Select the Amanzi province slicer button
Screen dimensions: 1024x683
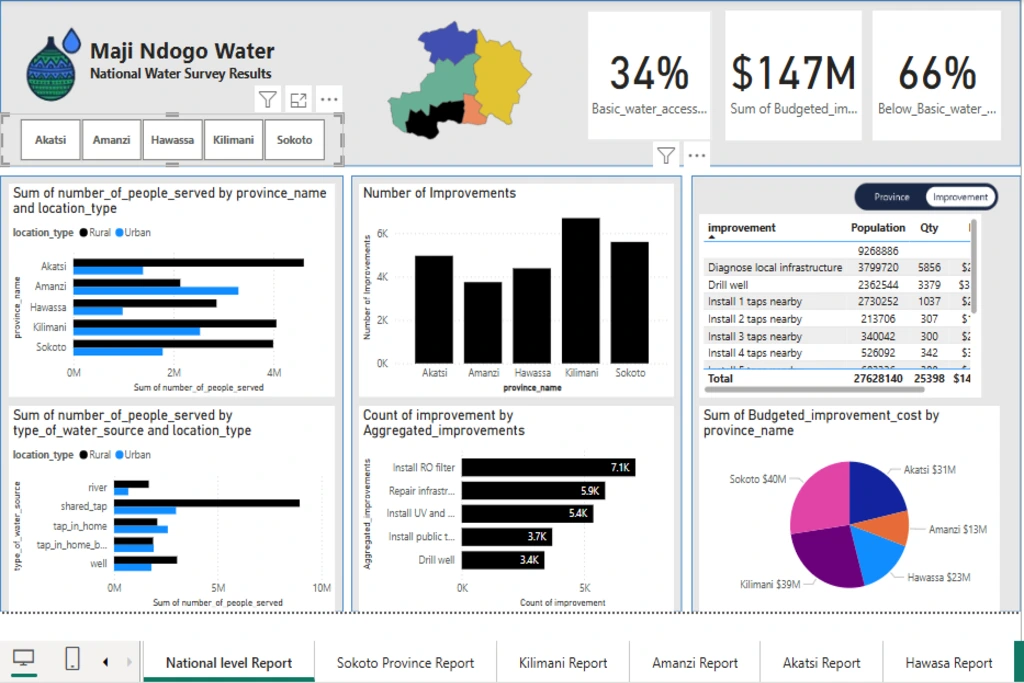pyautogui.click(x=111, y=140)
